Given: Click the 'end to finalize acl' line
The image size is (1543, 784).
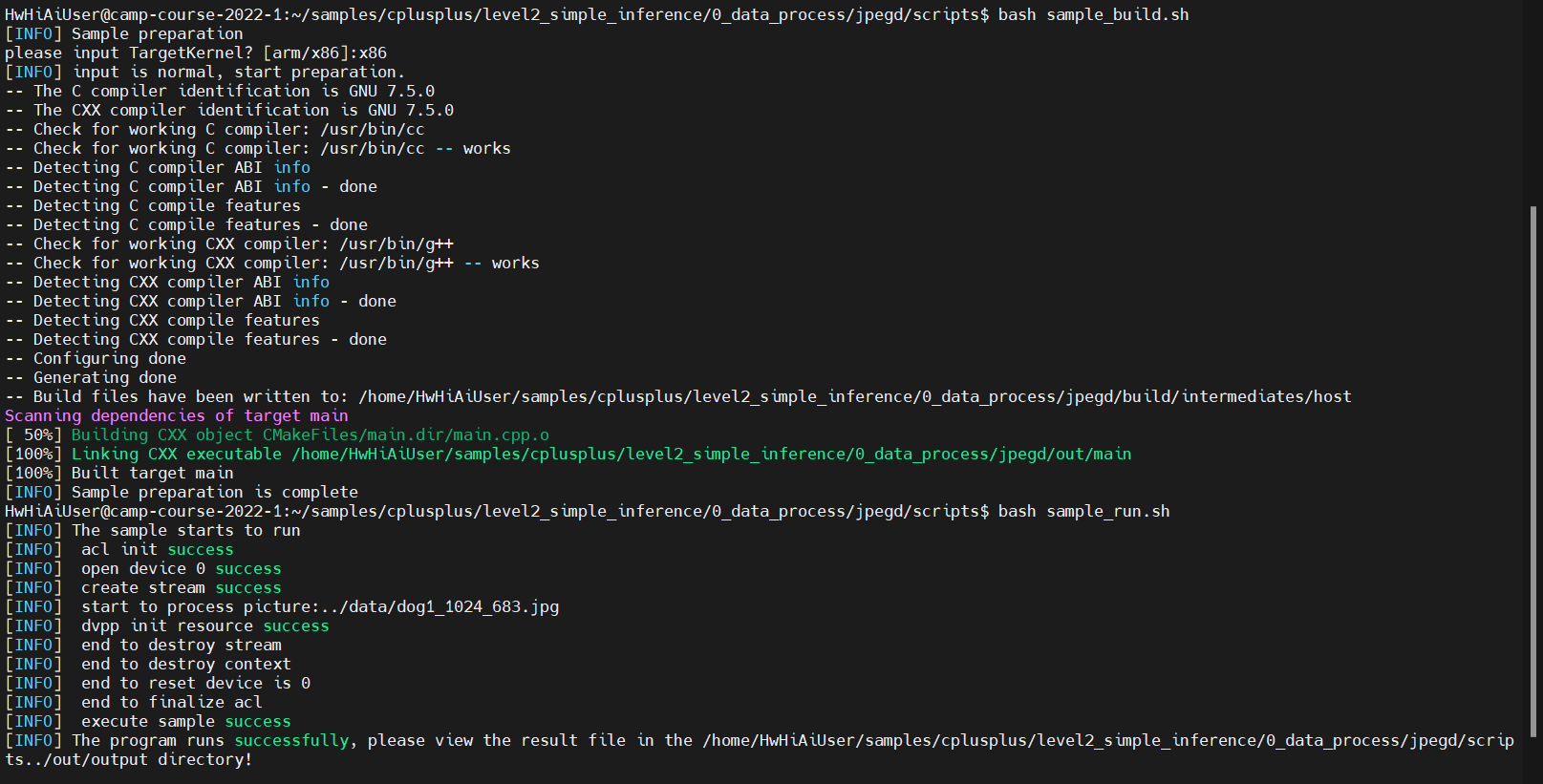Looking at the screenshot, I should 171,703.
